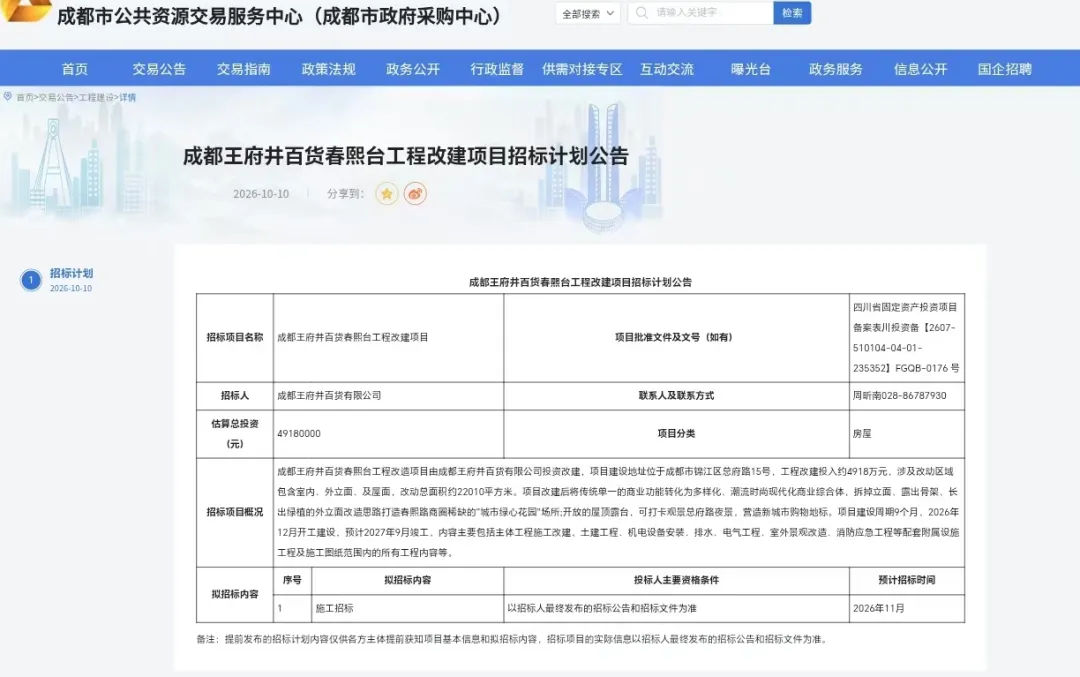The width and height of the screenshot is (1080, 677).
Task: Open 信息公开 menu
Action: coord(920,69)
